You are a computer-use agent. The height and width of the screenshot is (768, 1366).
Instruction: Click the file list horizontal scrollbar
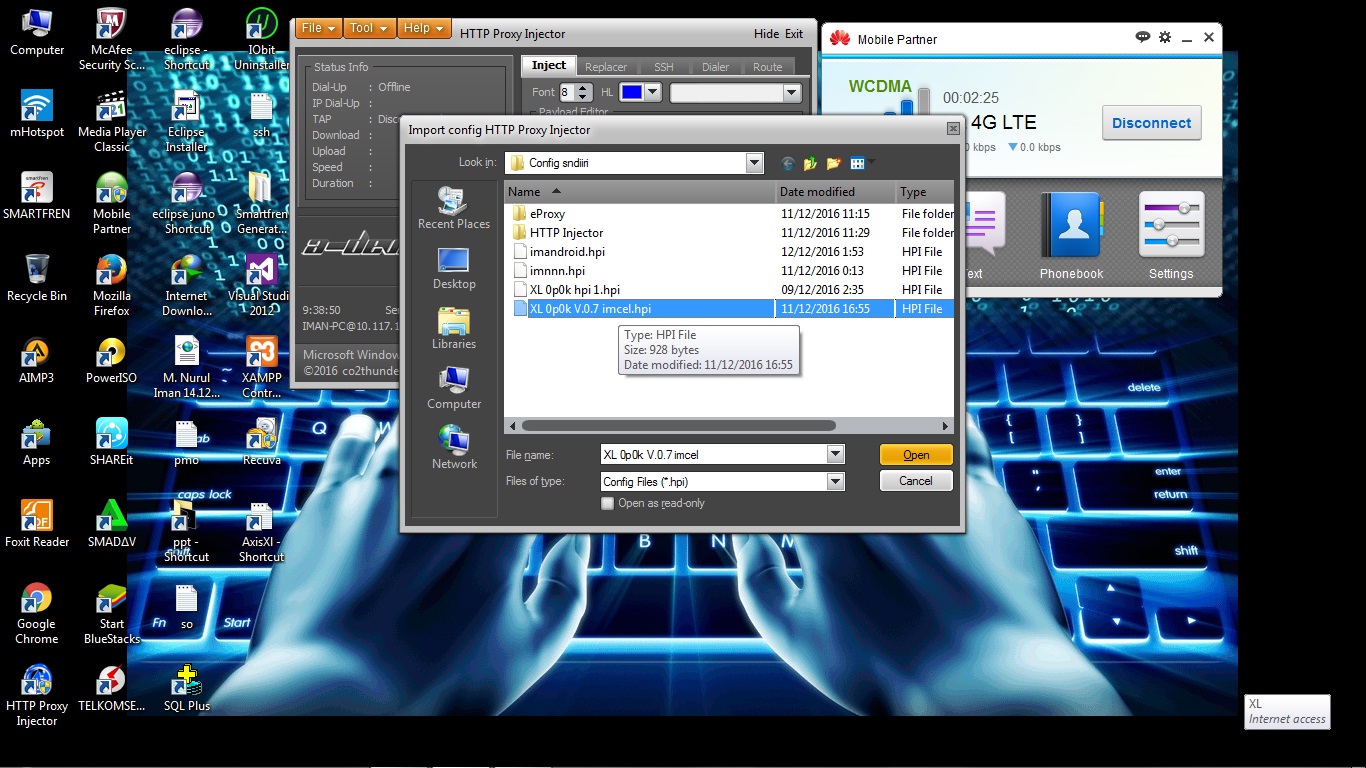(x=678, y=426)
